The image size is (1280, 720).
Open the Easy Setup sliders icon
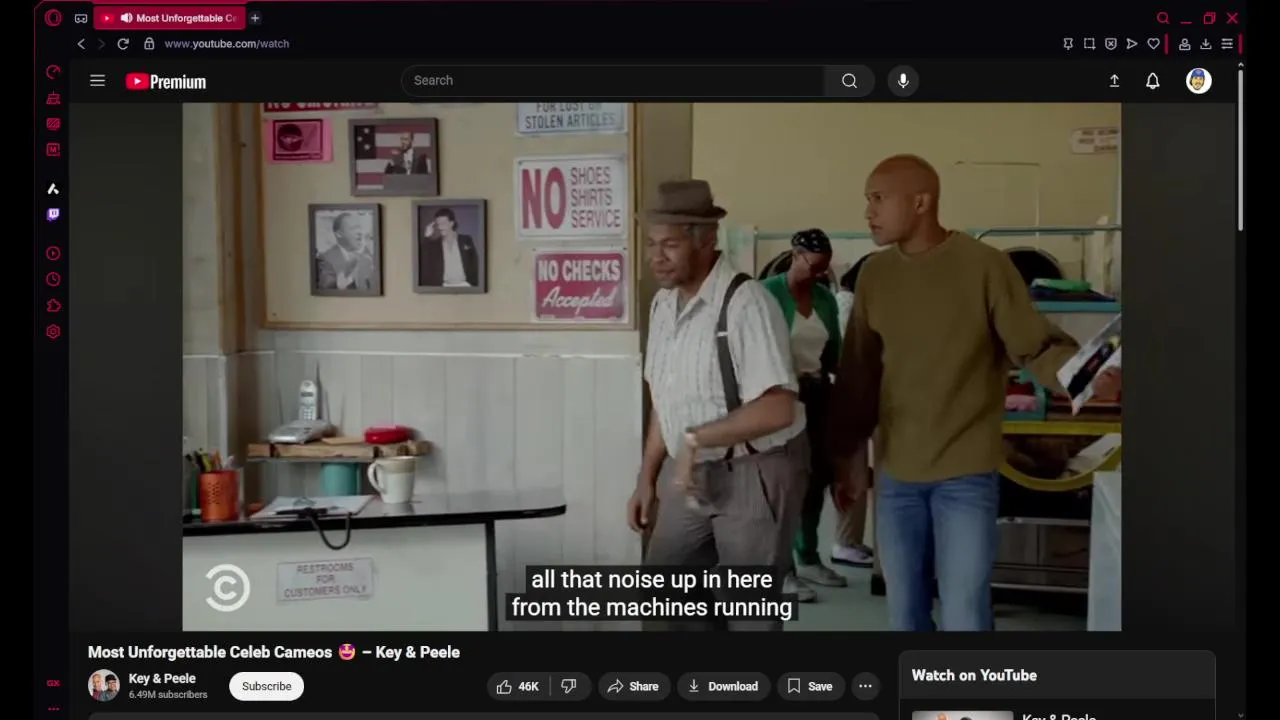[x=1227, y=44]
